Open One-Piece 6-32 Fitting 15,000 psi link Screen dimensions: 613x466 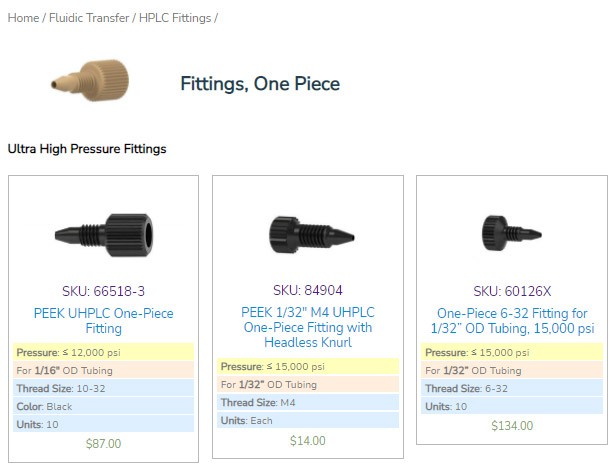[512, 321]
